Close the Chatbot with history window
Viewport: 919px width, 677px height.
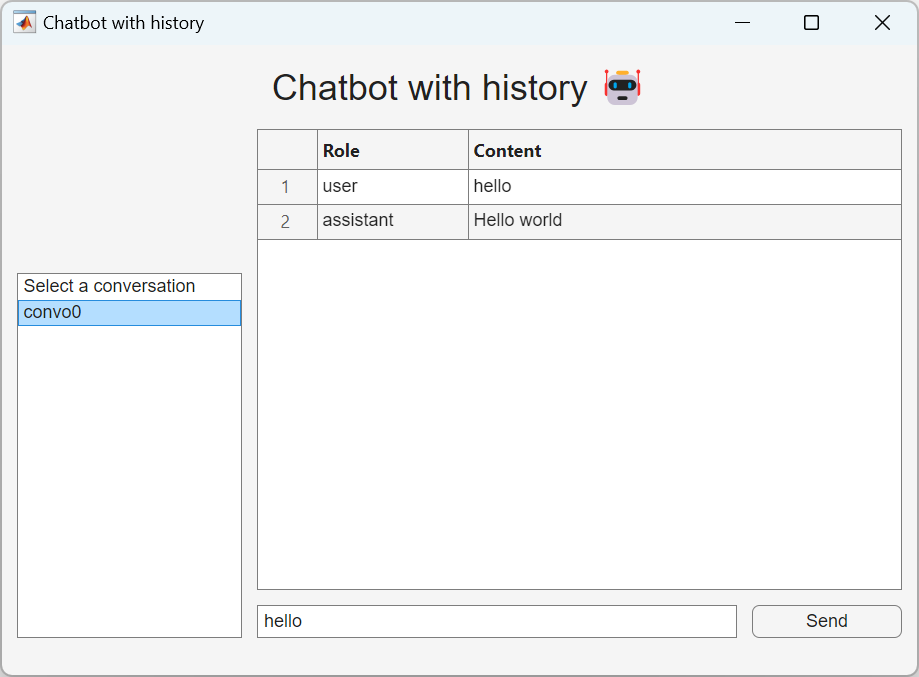882,22
